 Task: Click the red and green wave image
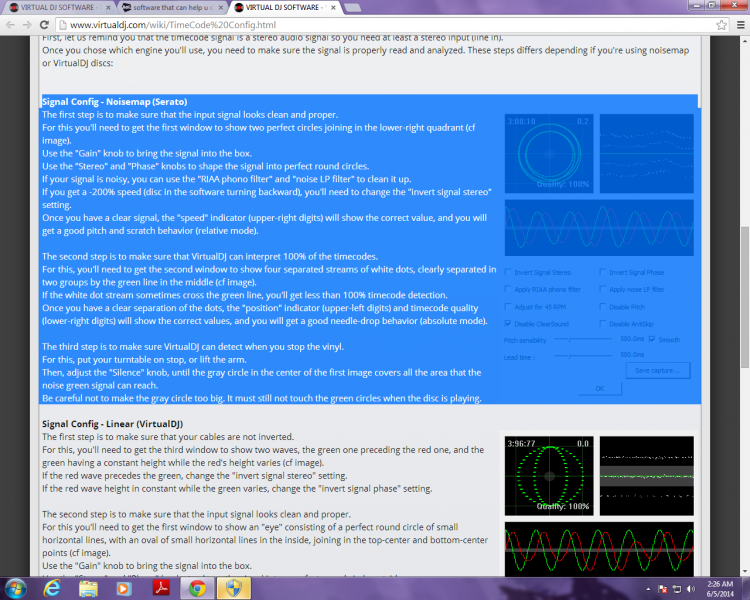tap(599, 549)
